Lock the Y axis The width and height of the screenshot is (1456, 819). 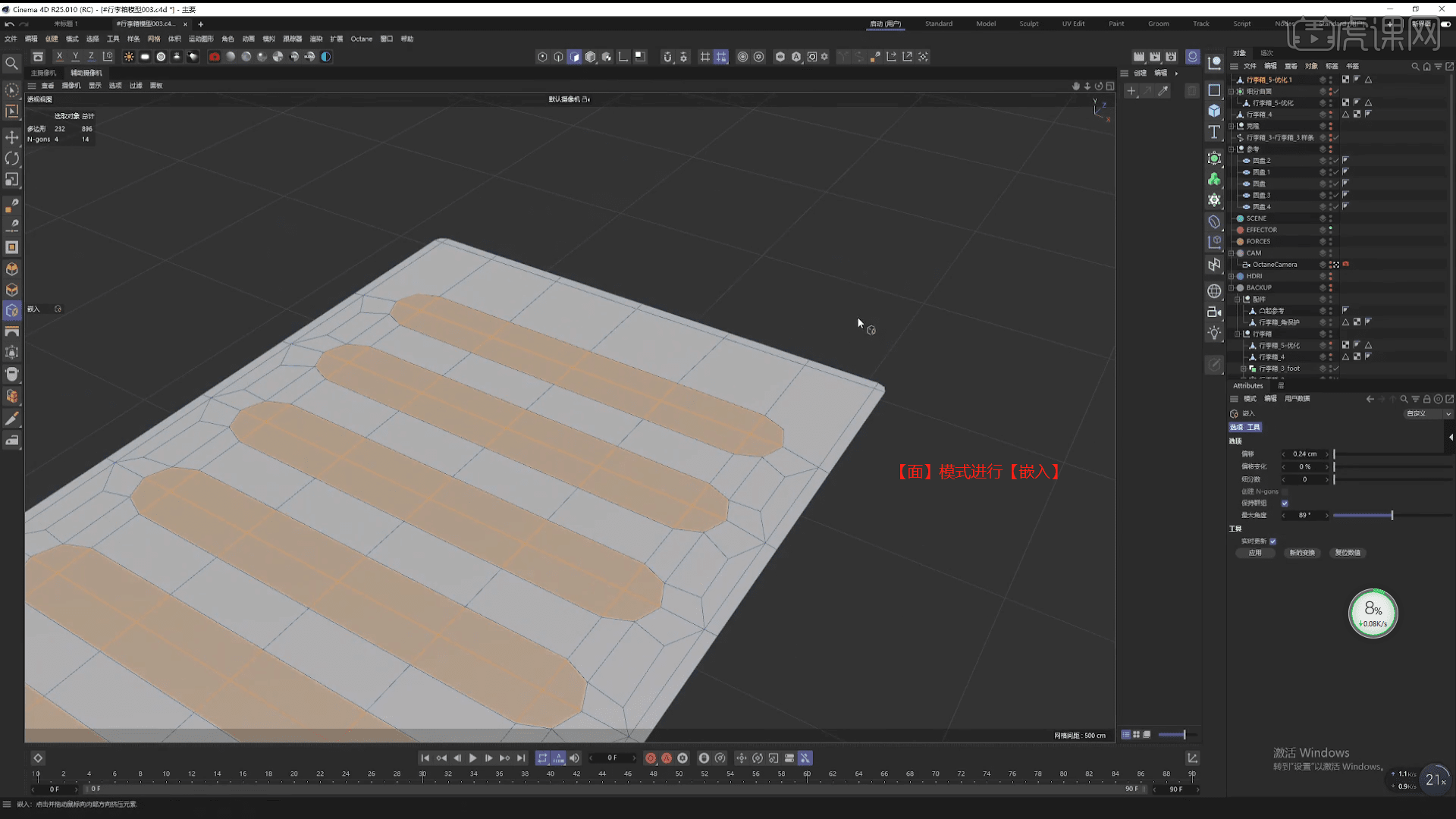point(75,57)
